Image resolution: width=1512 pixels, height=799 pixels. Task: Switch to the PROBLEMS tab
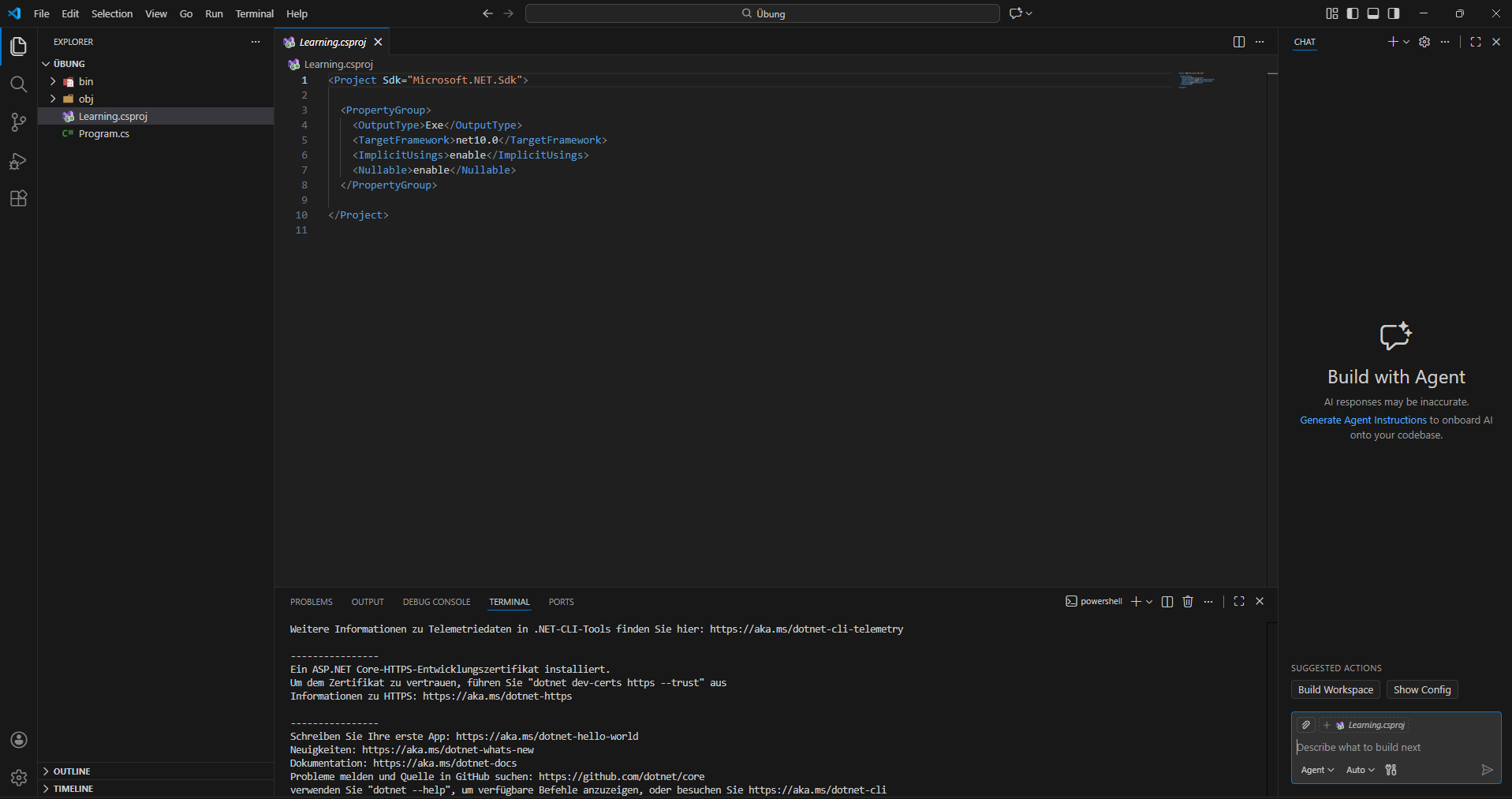pyautogui.click(x=311, y=602)
